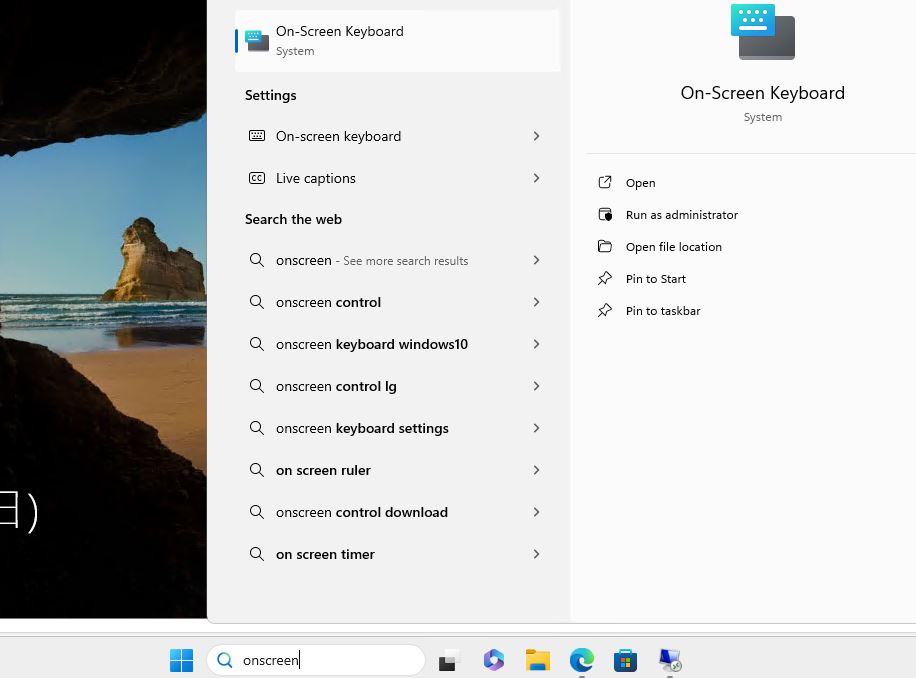This screenshot has width=916, height=678.
Task: Select web suggestion 'onscreen keyboard windows10'
Action: click(397, 345)
